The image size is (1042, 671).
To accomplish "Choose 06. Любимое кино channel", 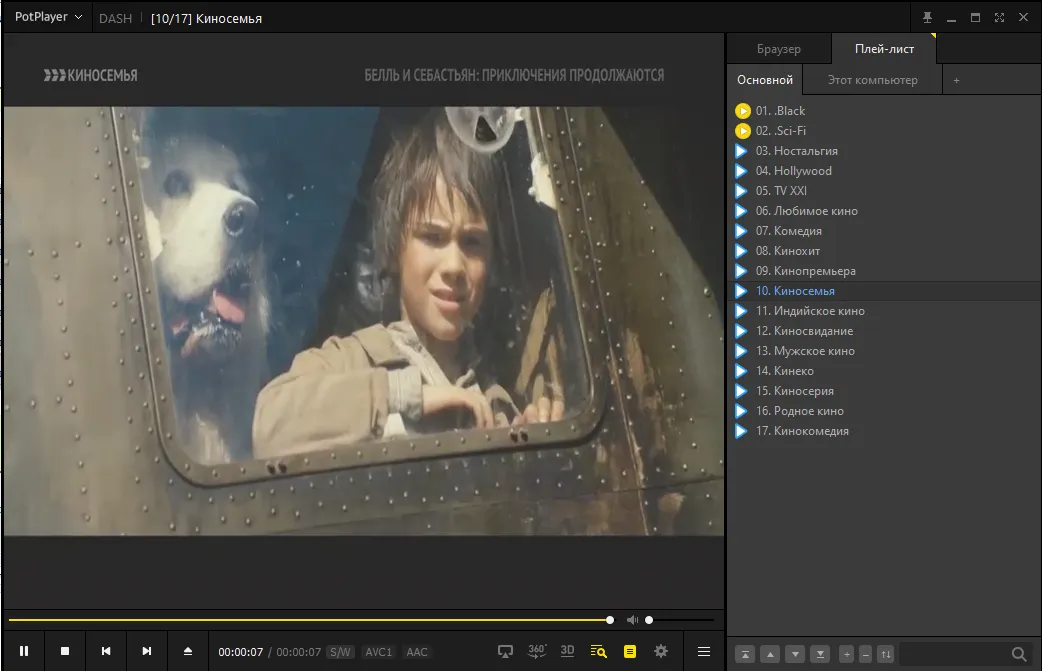I will (884, 211).
